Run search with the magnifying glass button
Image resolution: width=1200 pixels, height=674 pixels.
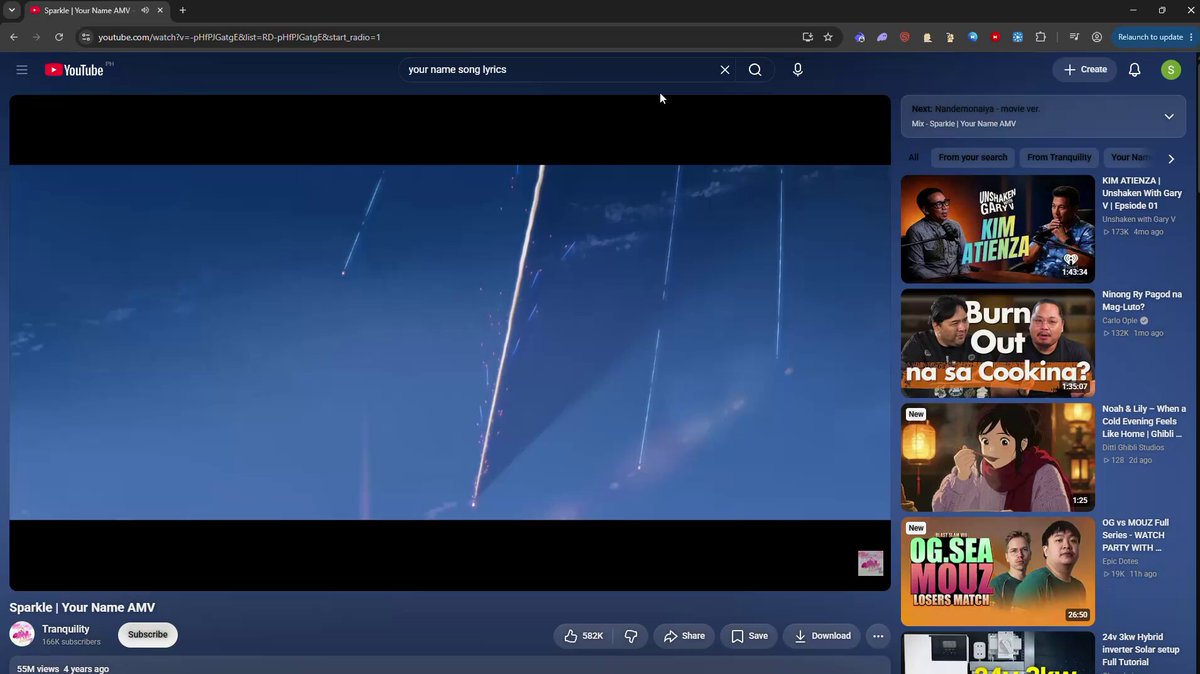[x=755, y=70]
